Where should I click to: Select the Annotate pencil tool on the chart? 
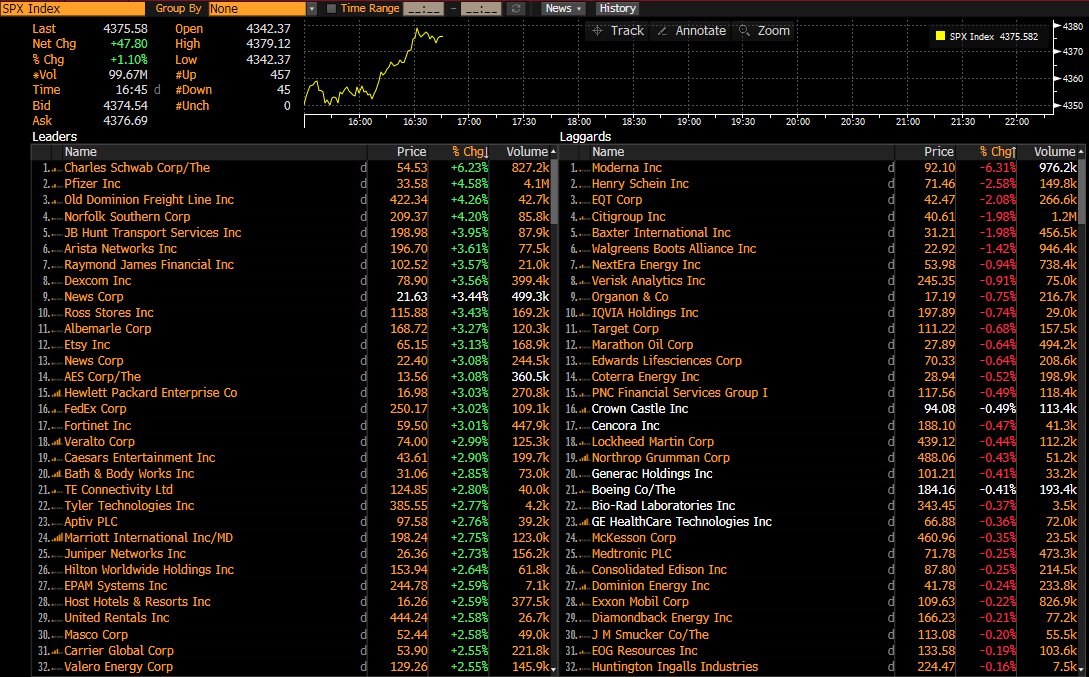[x=691, y=31]
